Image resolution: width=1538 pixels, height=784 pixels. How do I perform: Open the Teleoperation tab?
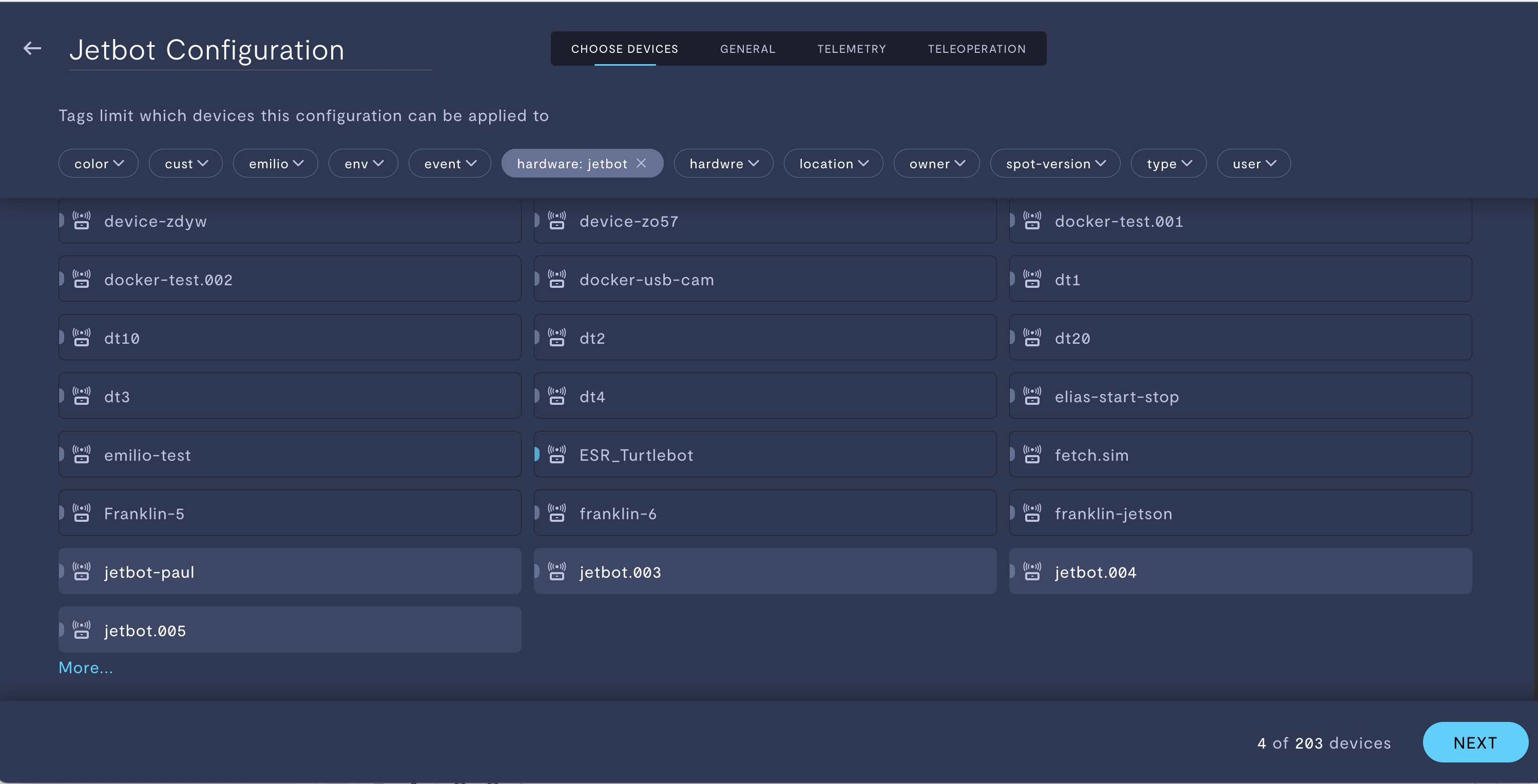click(x=976, y=49)
